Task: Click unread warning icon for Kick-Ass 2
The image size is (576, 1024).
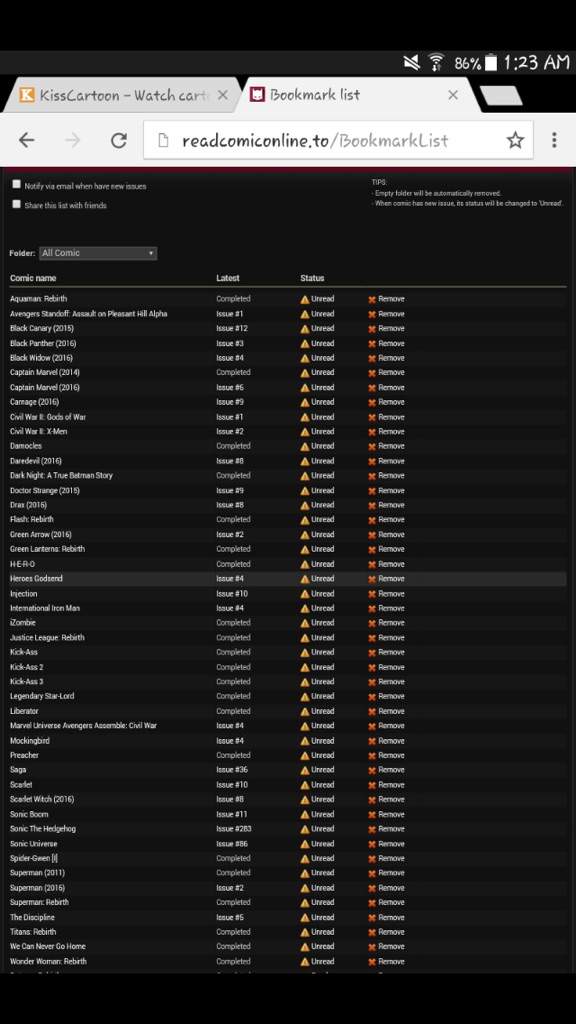Action: (x=304, y=667)
